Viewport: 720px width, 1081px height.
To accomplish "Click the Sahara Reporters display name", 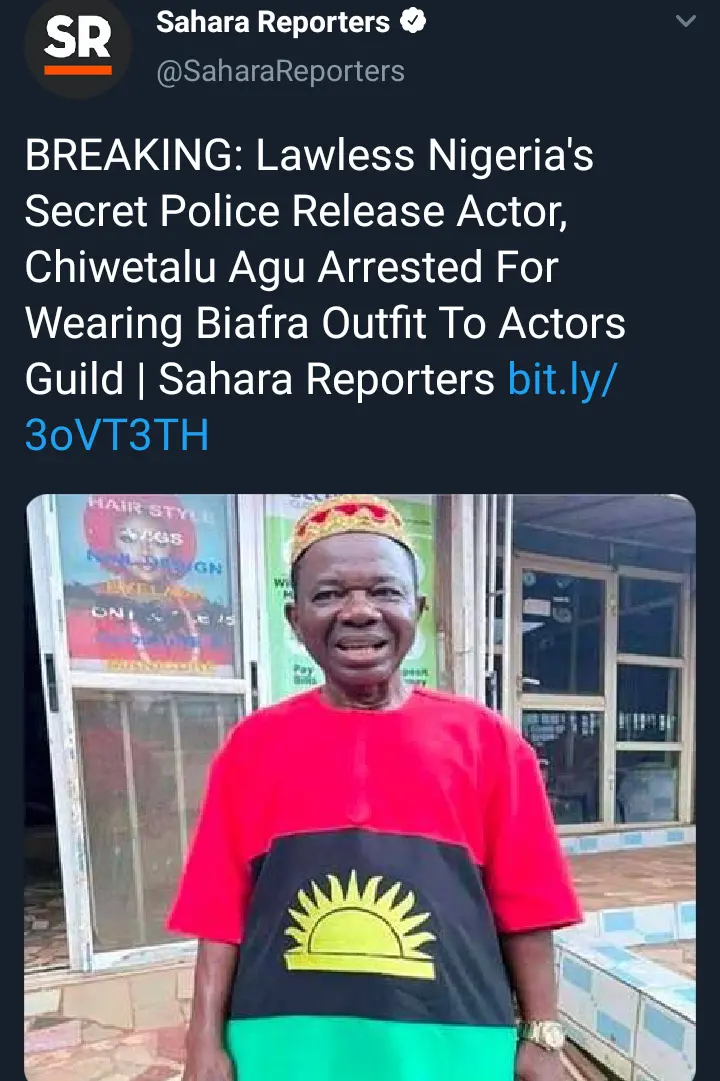I will tap(273, 24).
